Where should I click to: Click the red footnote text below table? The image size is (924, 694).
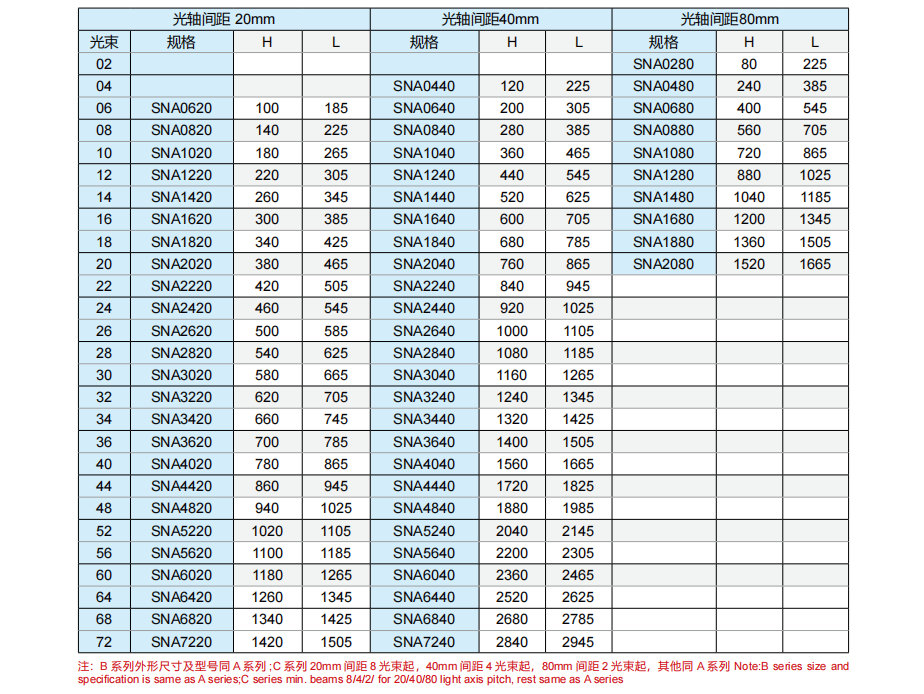(462, 672)
